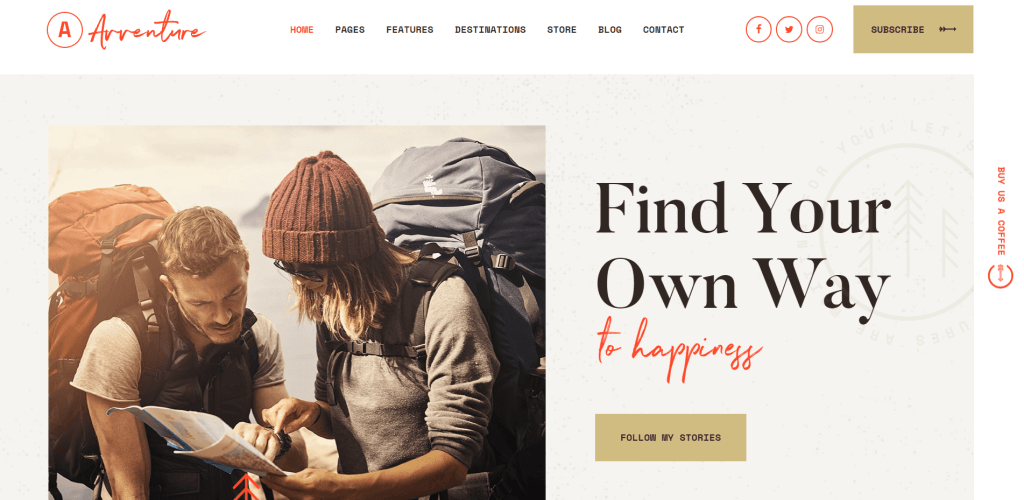This screenshot has width=1024, height=500.
Task: Click the Buy Us A Coffee link
Action: [x=1000, y=211]
